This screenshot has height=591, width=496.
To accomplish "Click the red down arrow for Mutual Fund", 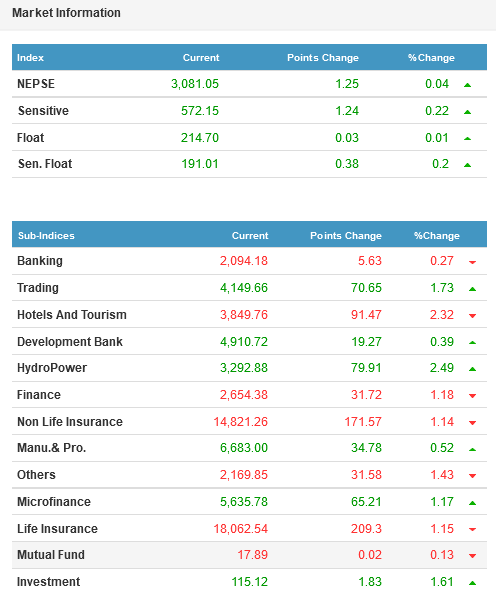I will 472,556.
